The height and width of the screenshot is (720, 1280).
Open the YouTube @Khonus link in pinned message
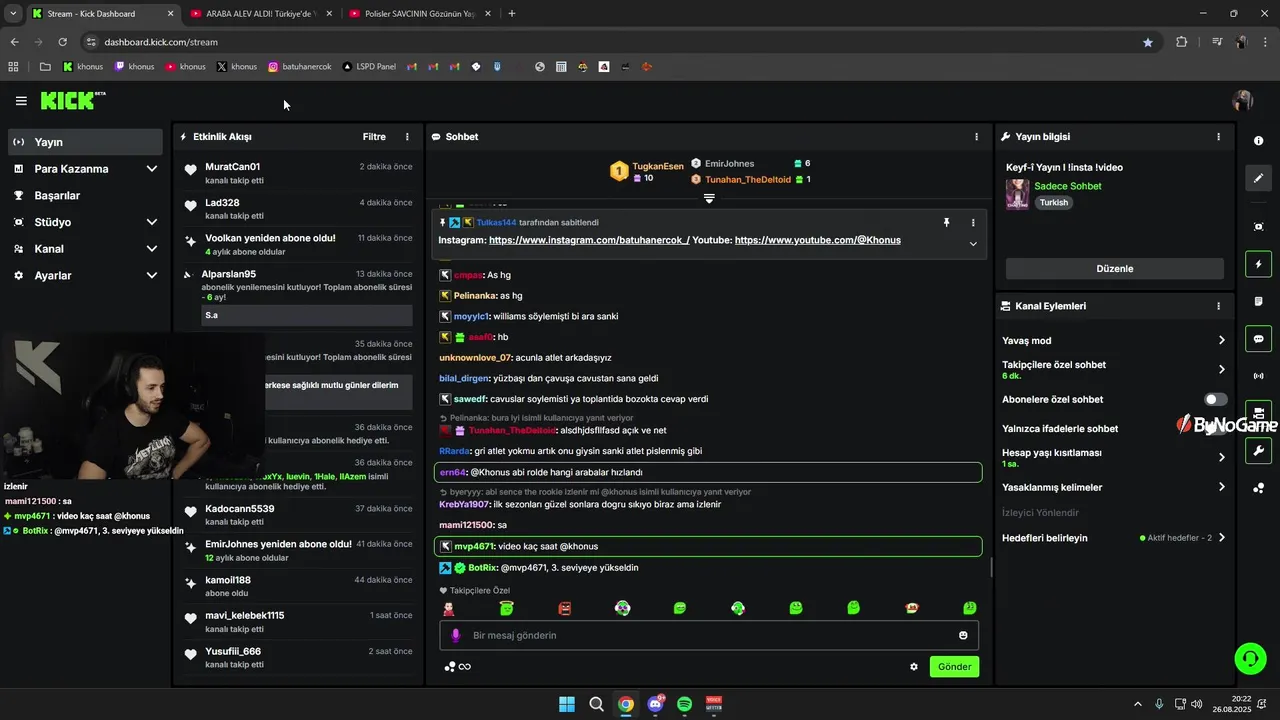pos(817,240)
